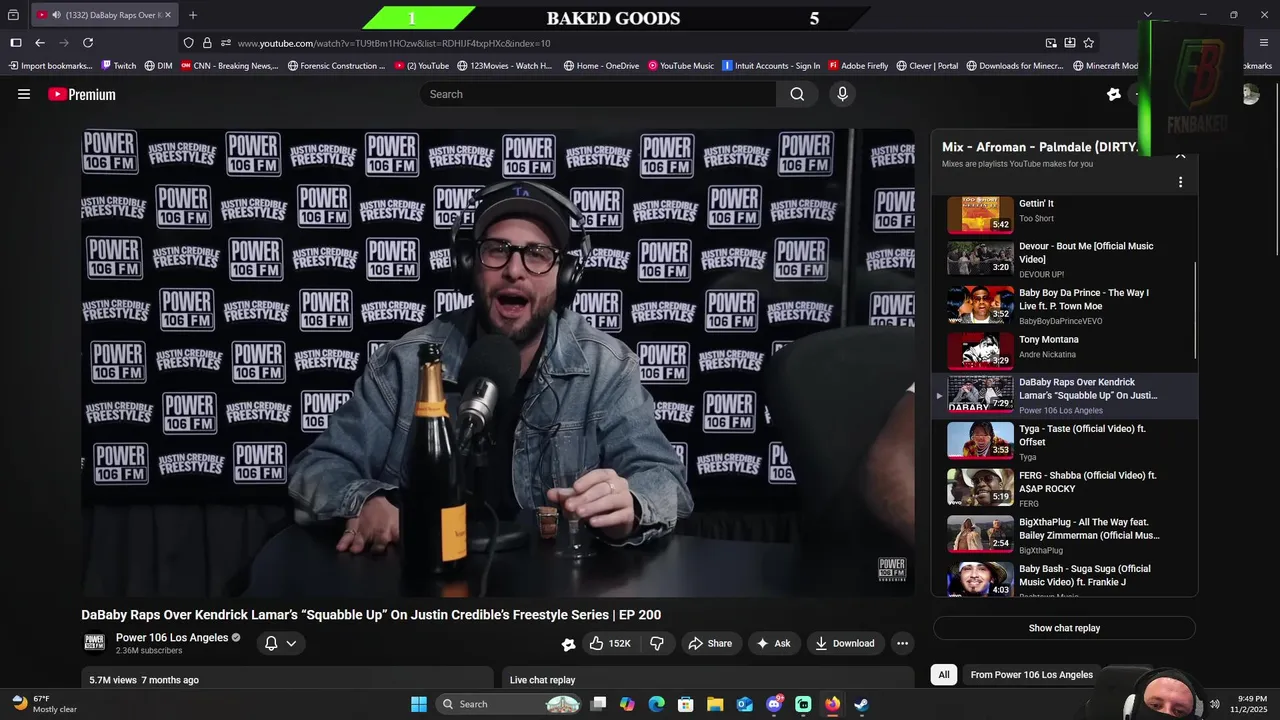Click the search magnifier button
1280x720 pixels.
(x=797, y=94)
